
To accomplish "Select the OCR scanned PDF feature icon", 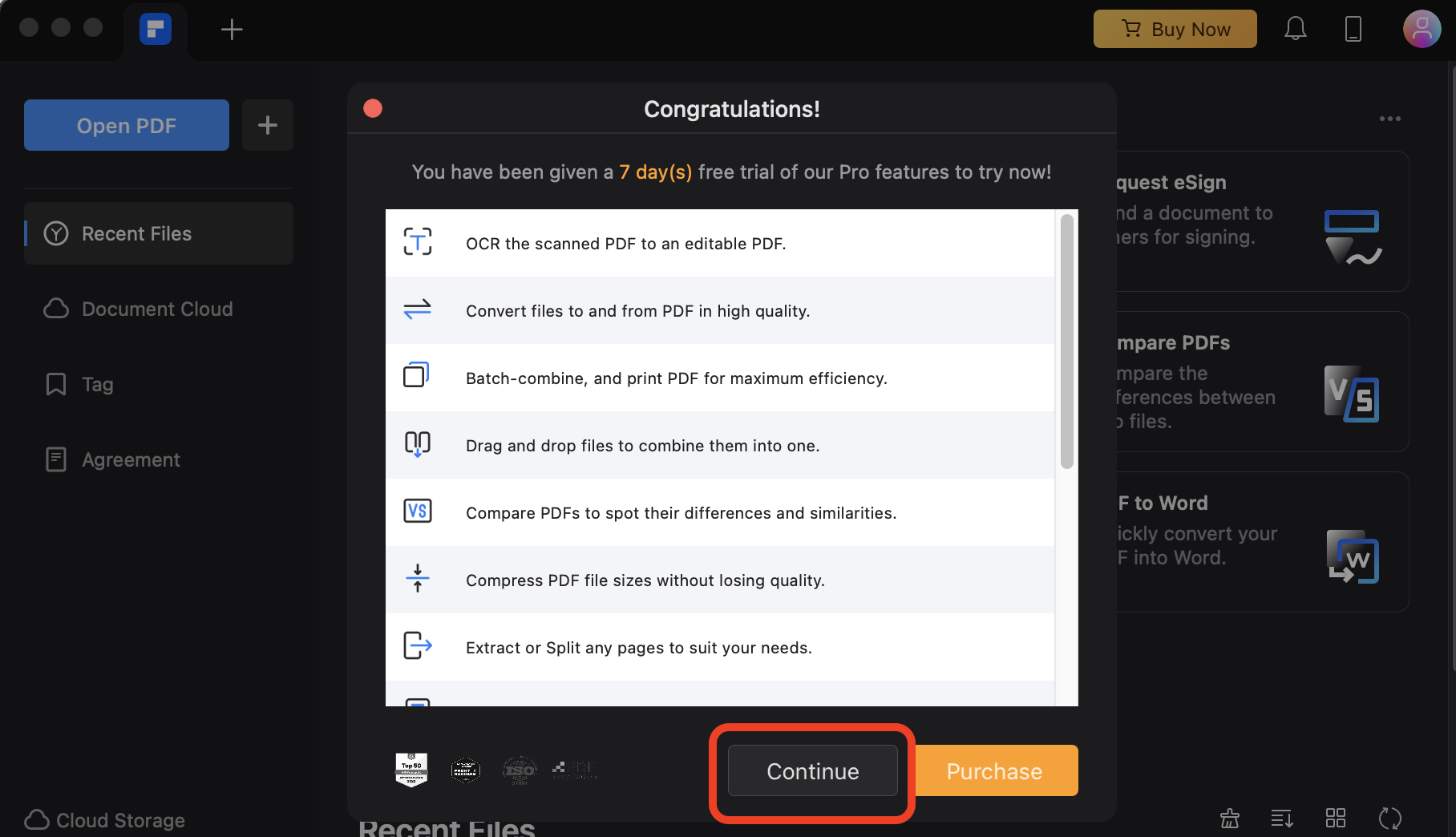I will (417, 243).
